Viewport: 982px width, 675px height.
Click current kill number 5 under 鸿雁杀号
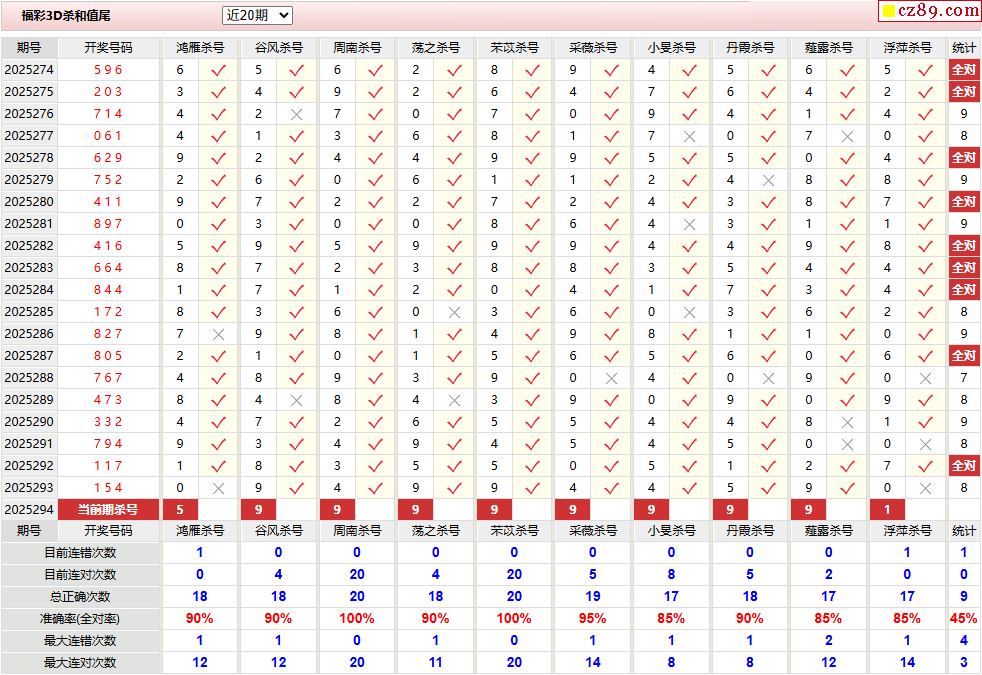[x=180, y=510]
